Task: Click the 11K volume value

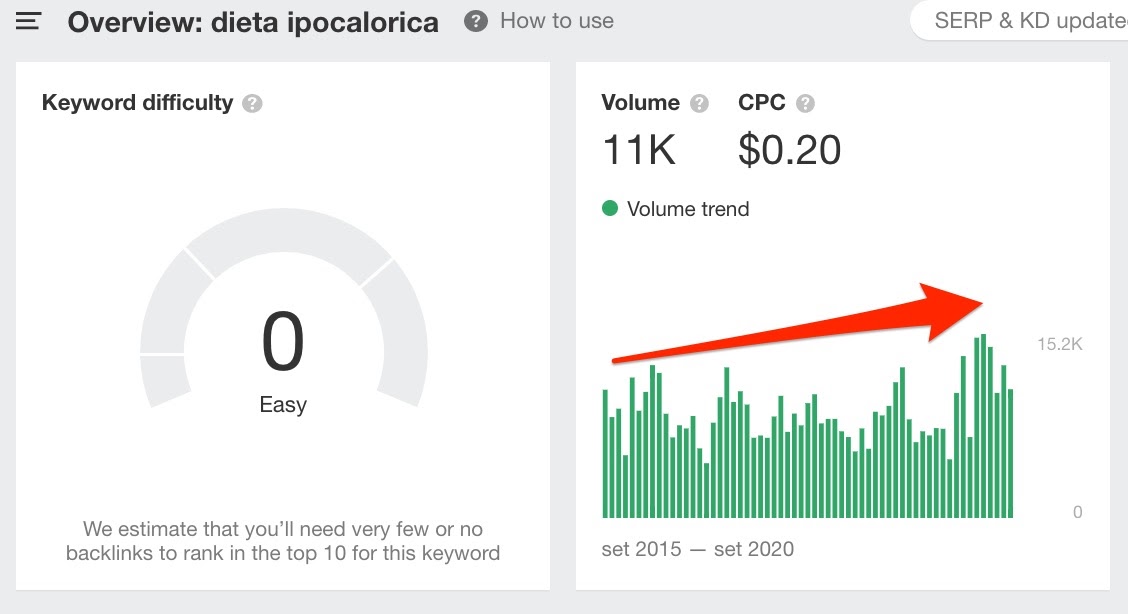Action: (x=639, y=150)
